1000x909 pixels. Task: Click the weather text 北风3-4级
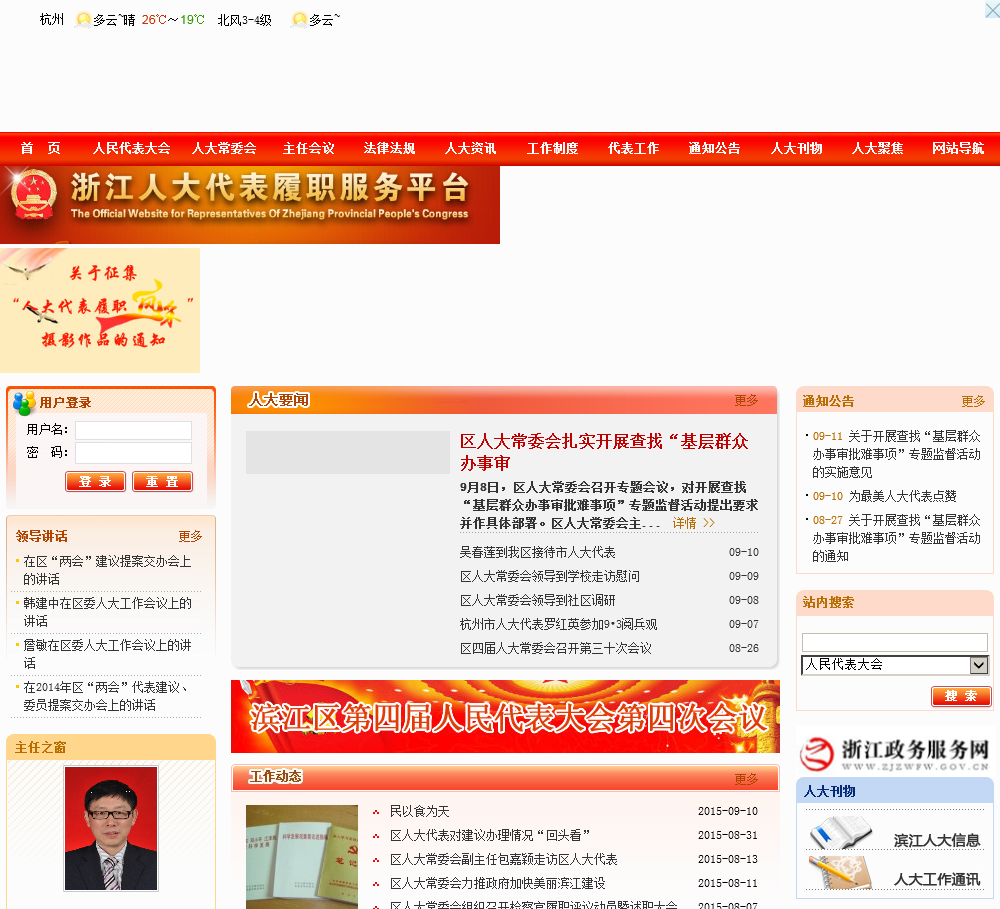click(245, 20)
